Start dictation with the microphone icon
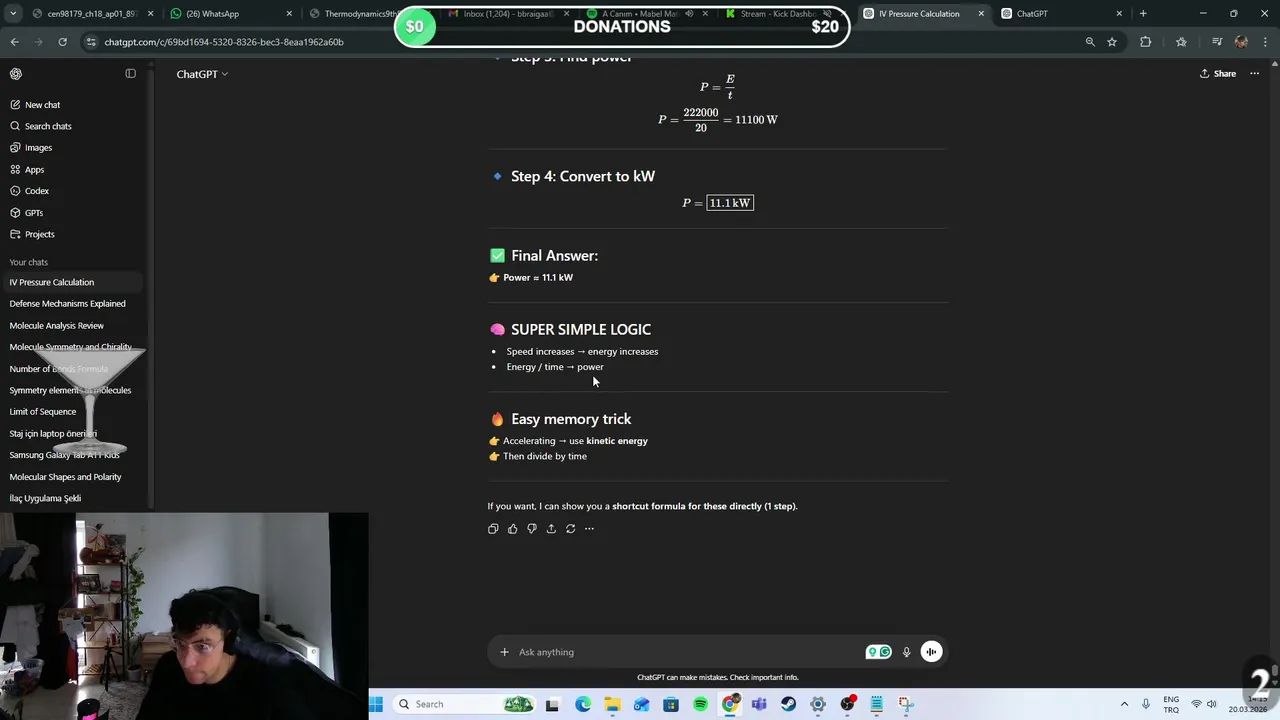This screenshot has width=1280, height=720. [x=906, y=652]
